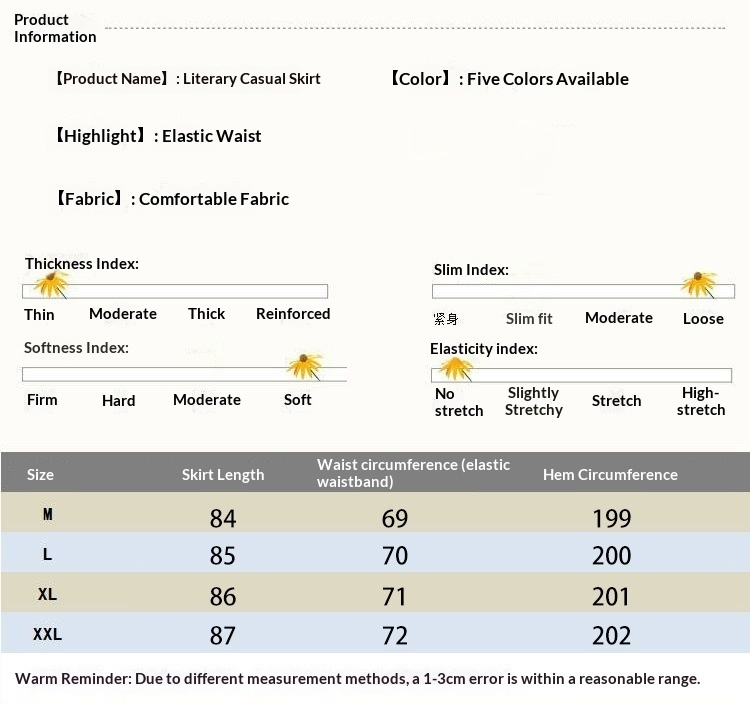Click the flower marker on the Softness Index bar
The height and width of the screenshot is (719, 750).
(x=303, y=366)
